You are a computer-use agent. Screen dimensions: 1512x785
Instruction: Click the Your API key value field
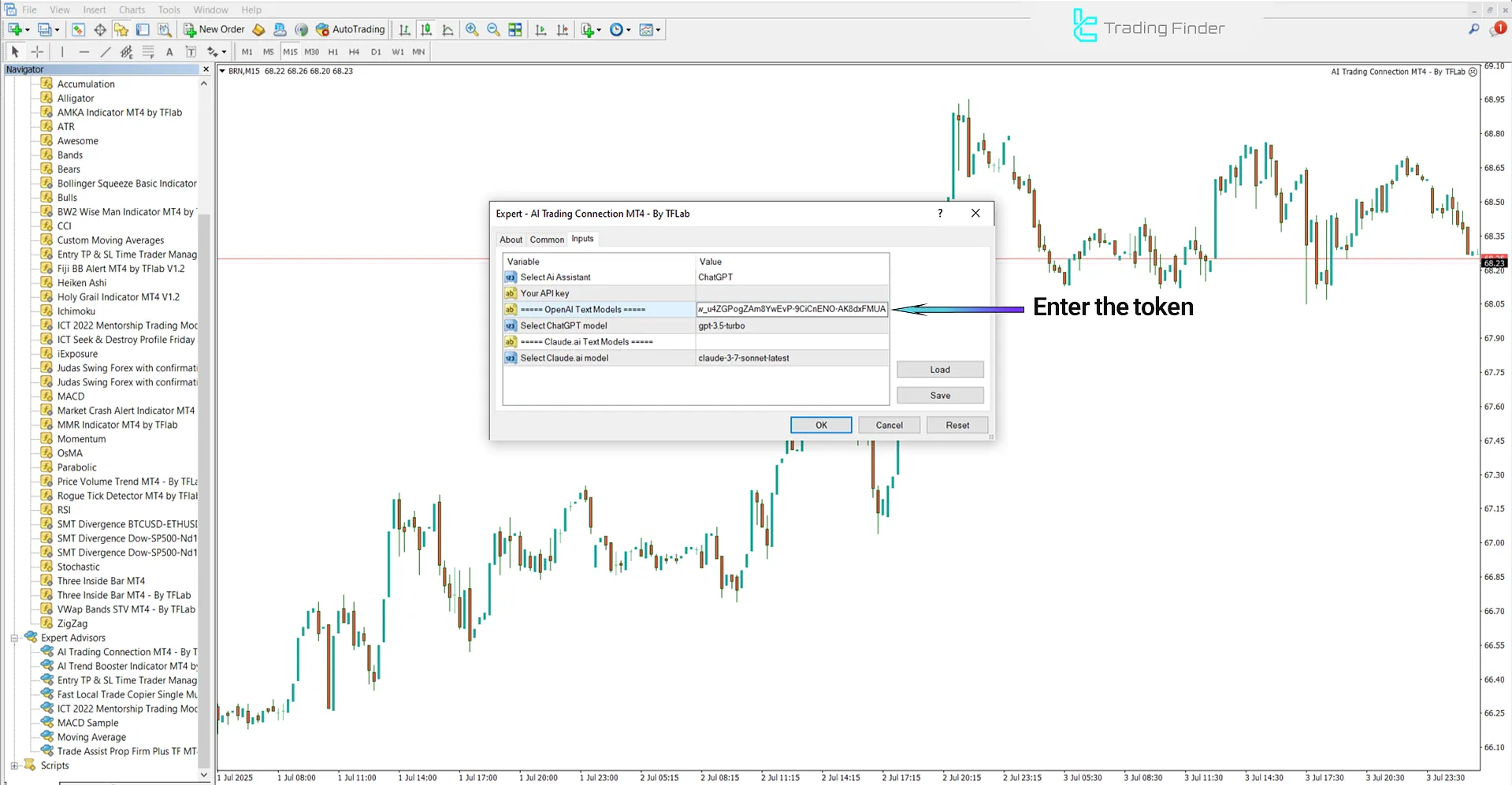pos(791,292)
